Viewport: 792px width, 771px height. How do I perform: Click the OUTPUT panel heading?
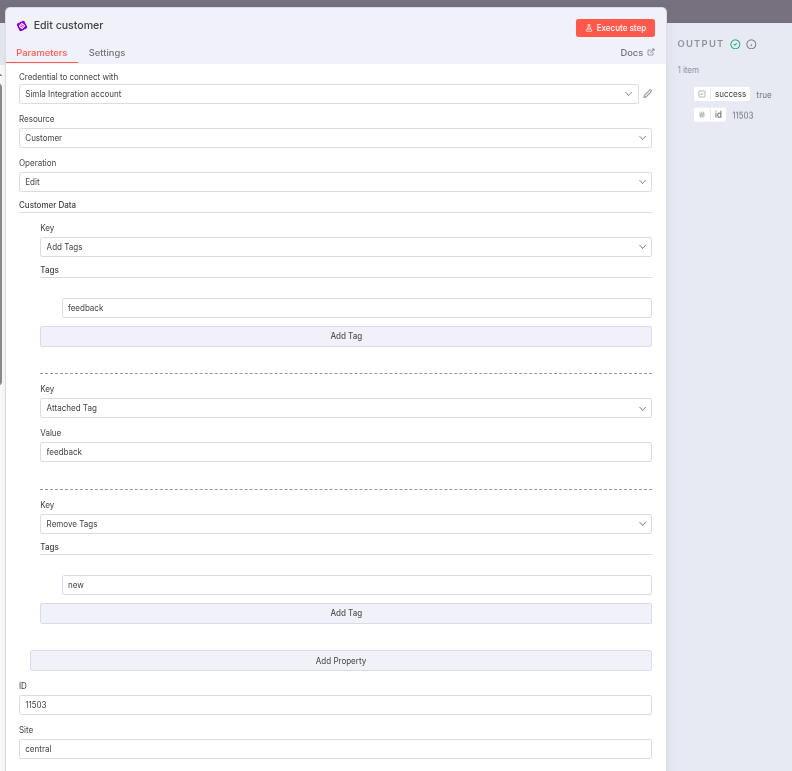[700, 44]
